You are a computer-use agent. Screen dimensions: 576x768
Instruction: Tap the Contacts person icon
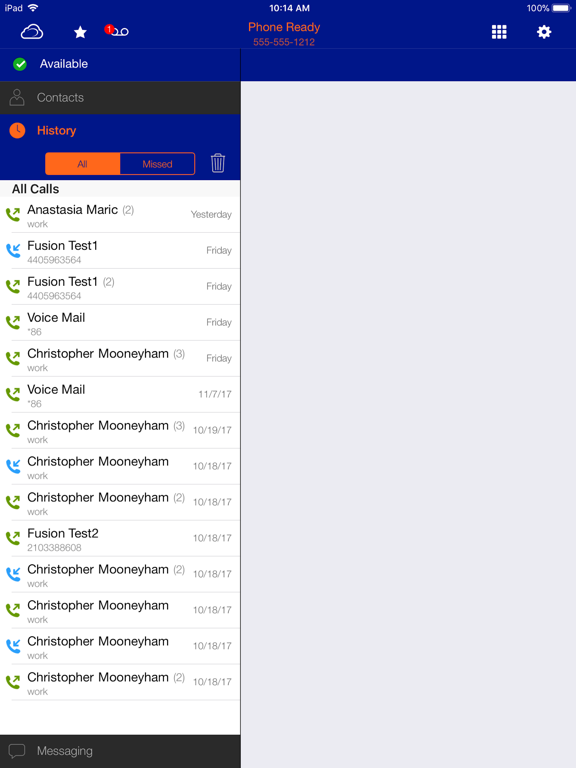coord(17,97)
